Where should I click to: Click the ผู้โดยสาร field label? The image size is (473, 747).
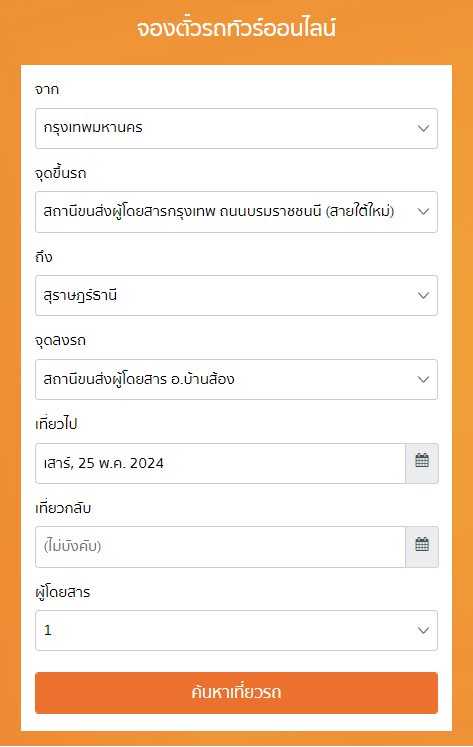pyautogui.click(x=62, y=592)
